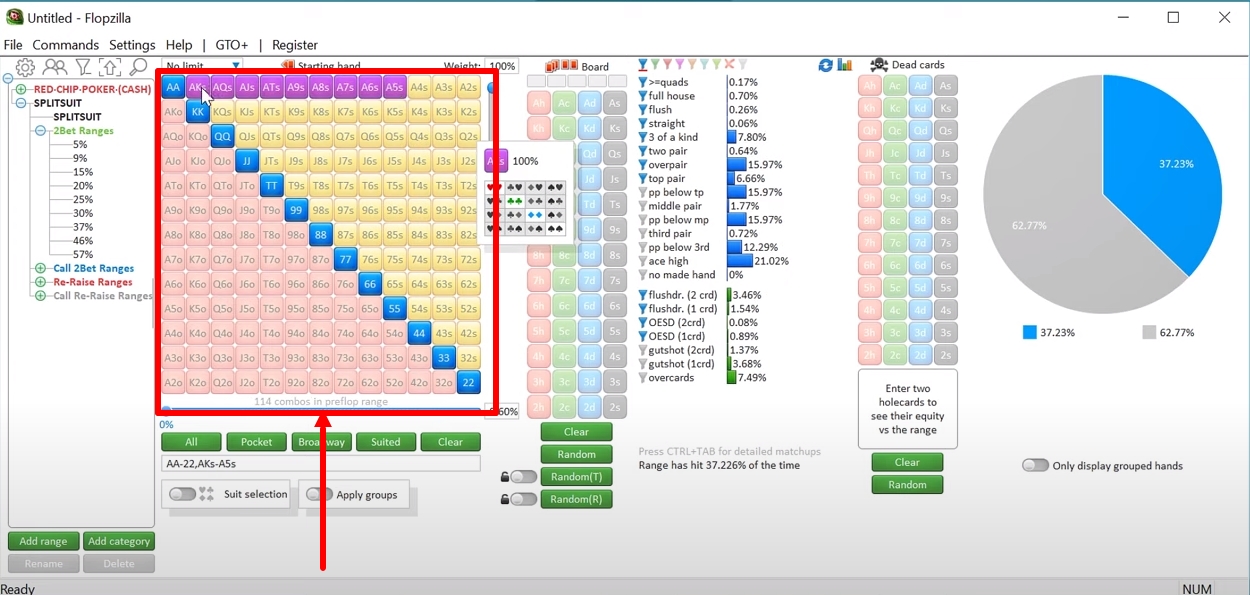Viewport: 1250px width, 595px height.
Task: Open the Settings menu
Action: (x=132, y=45)
